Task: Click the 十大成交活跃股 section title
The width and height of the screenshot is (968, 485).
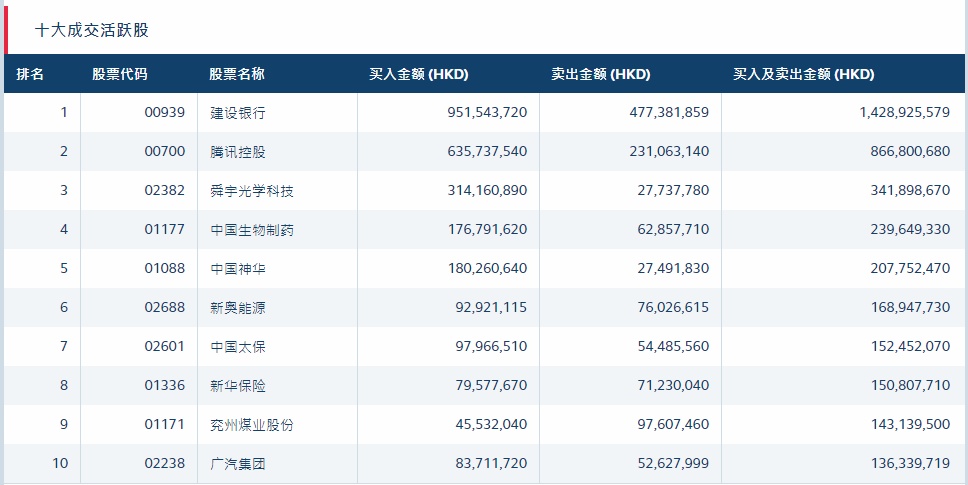Action: [91, 30]
